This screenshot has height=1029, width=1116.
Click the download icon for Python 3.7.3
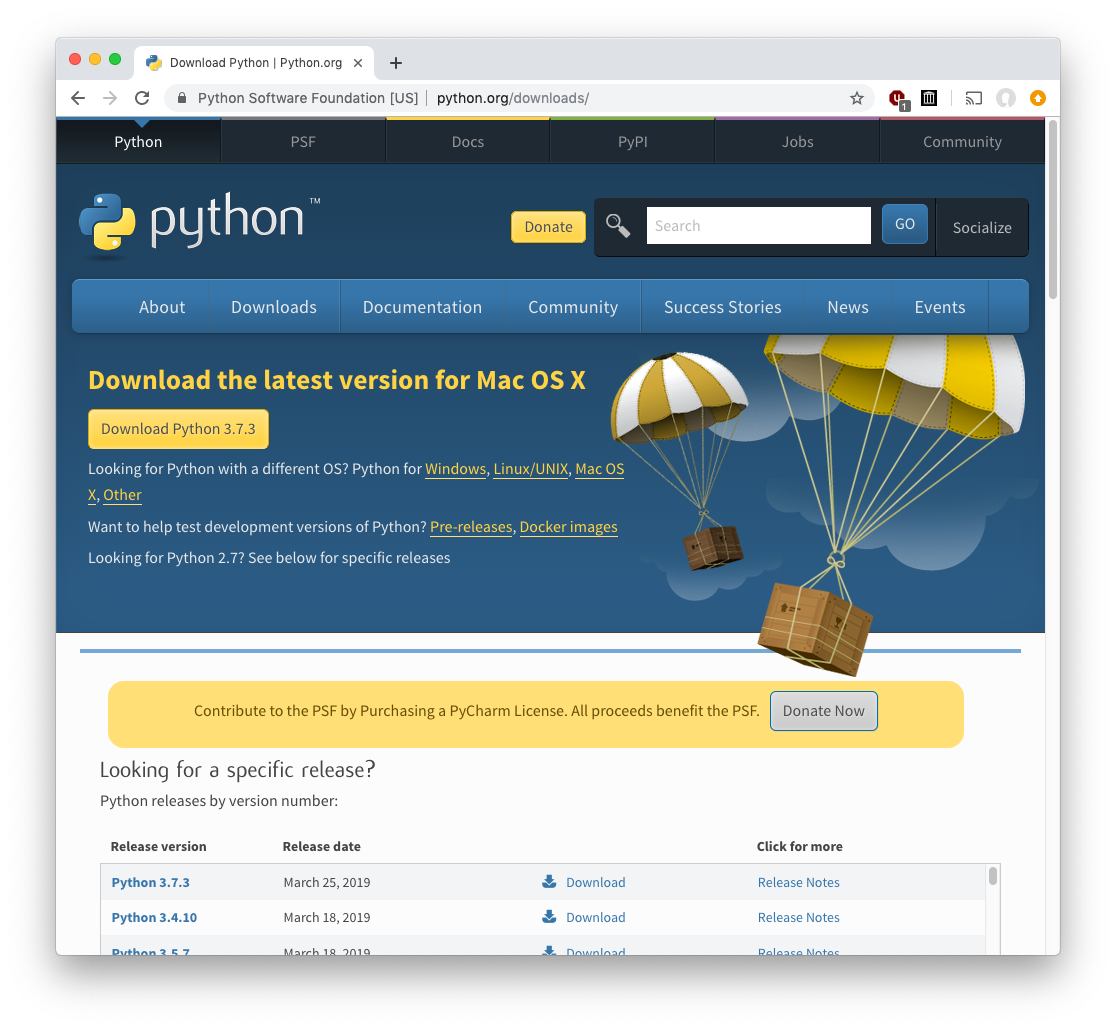tap(549, 882)
